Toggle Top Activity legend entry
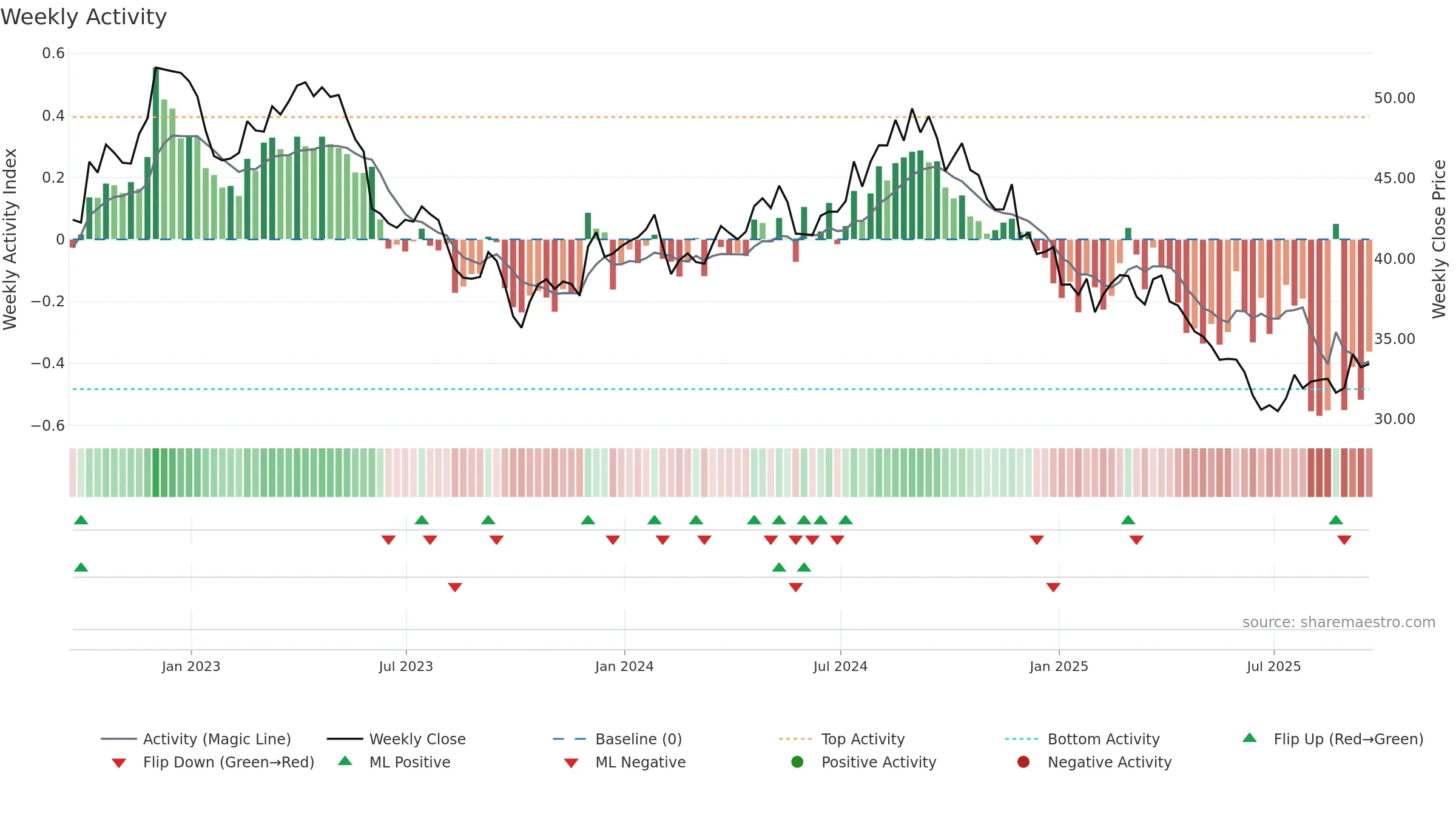Screen dimensions: 1456x819 pos(841,739)
